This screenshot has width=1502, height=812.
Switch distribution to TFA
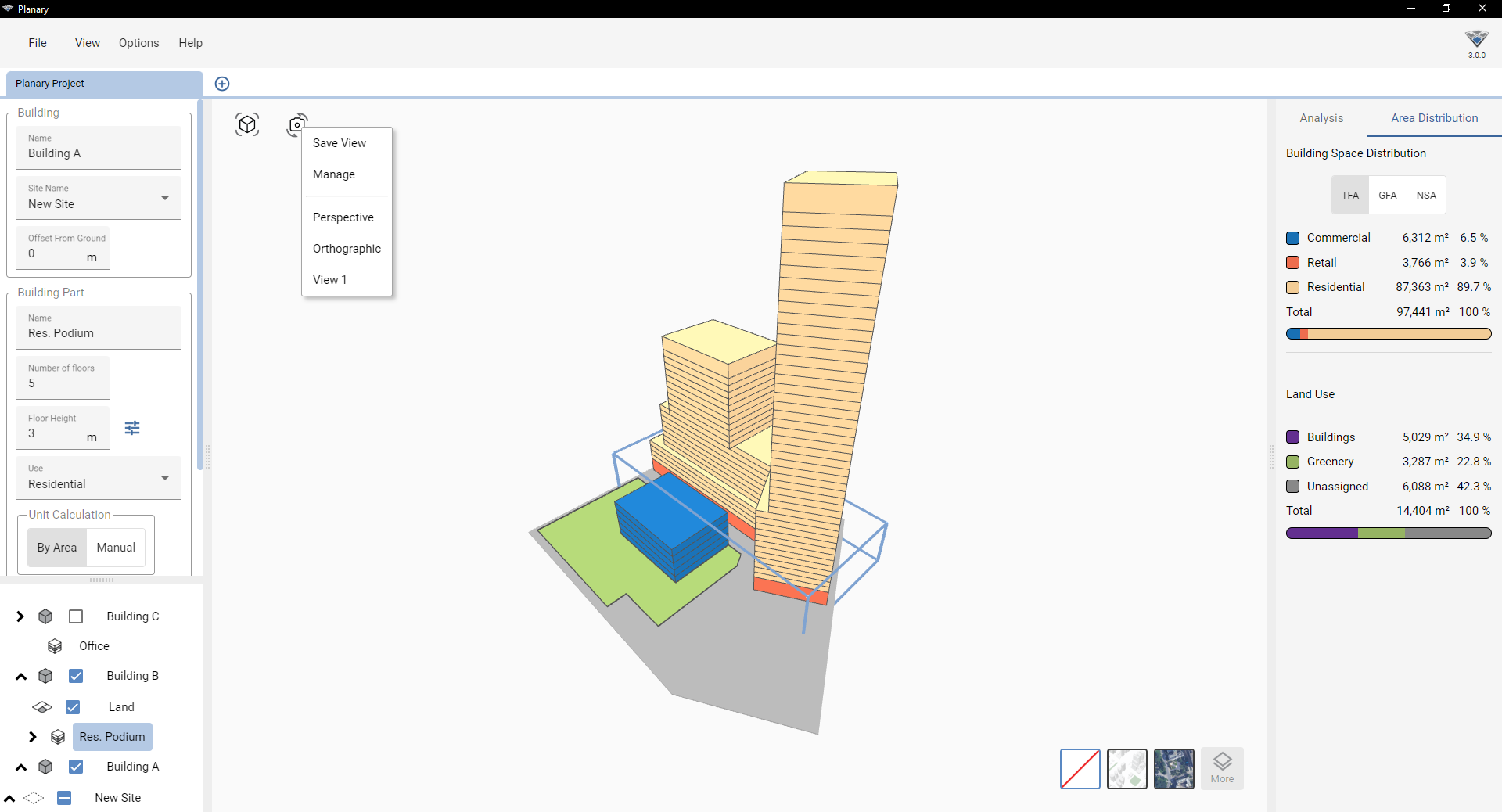point(1350,195)
